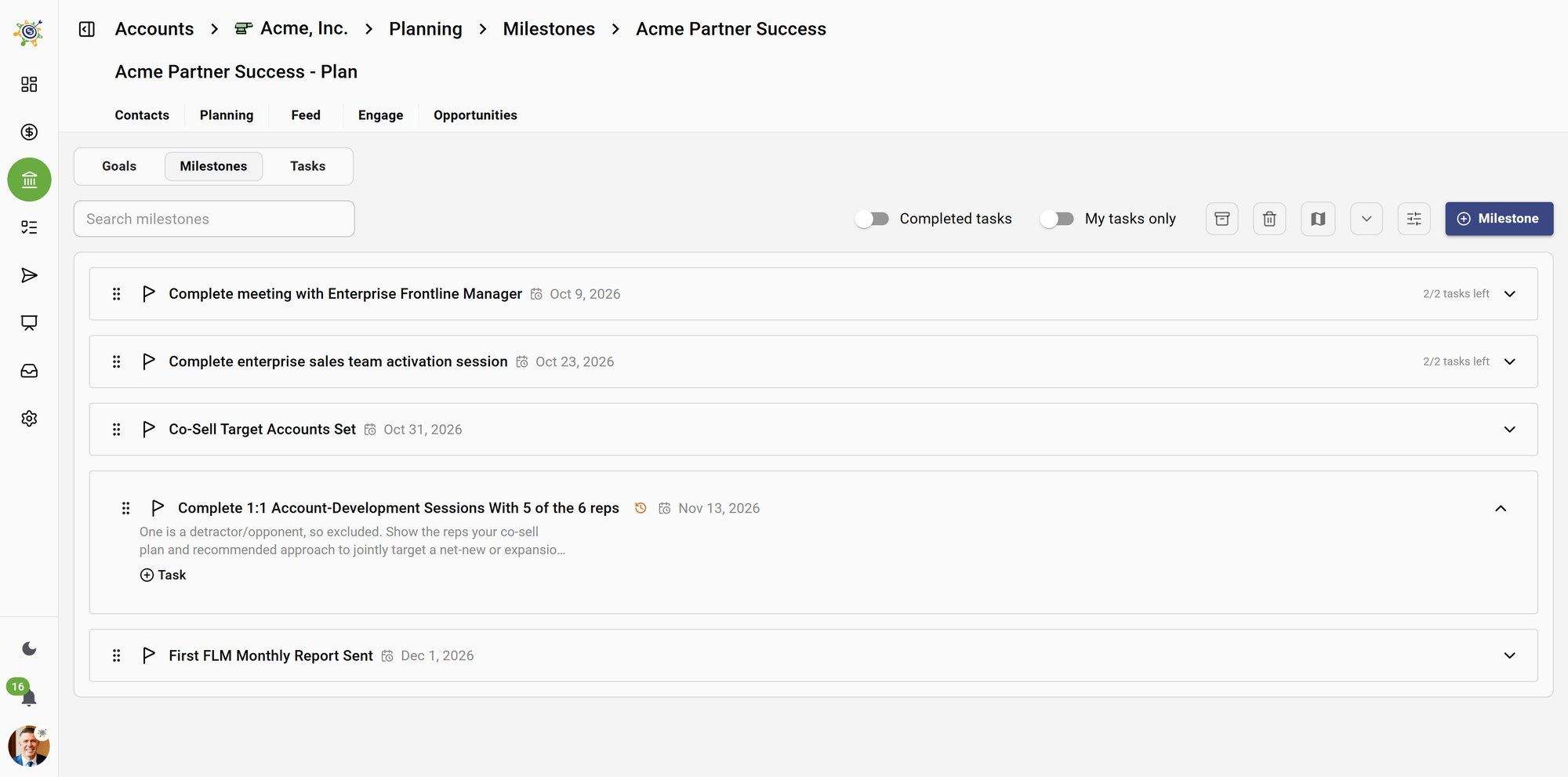The height and width of the screenshot is (777, 1568).
Task: Add a Task under the 1:1 Sessions milestone
Action: point(163,575)
